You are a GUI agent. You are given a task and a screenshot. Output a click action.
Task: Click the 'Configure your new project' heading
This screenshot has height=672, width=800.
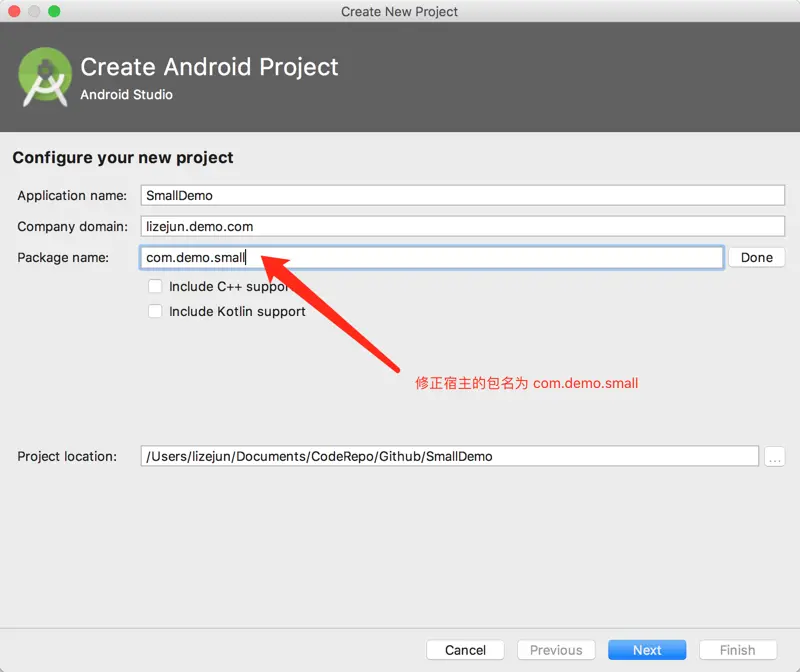click(x=123, y=158)
